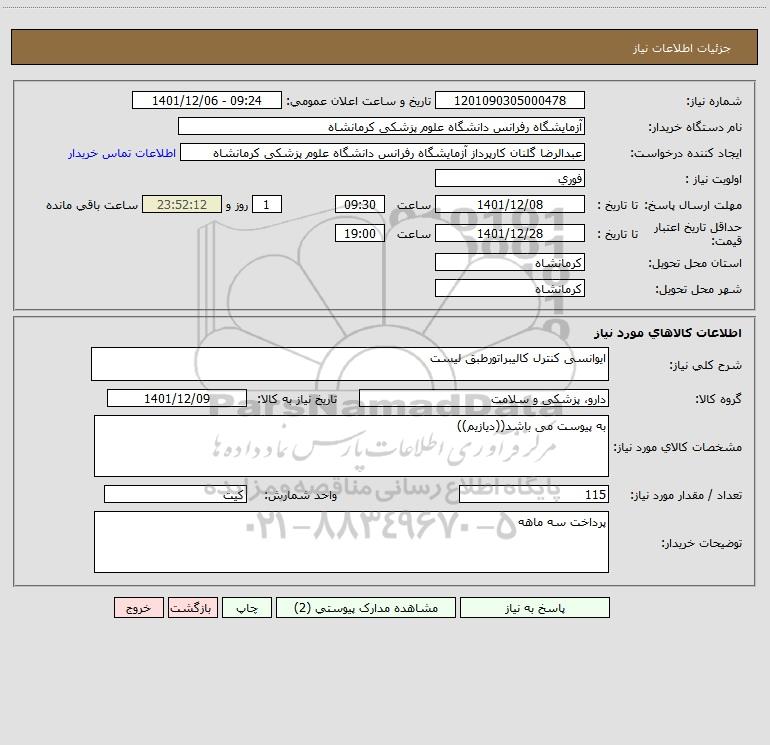Select the شماره نیاز field 1201090305000478
This screenshot has width=770, height=745.
click(510, 101)
